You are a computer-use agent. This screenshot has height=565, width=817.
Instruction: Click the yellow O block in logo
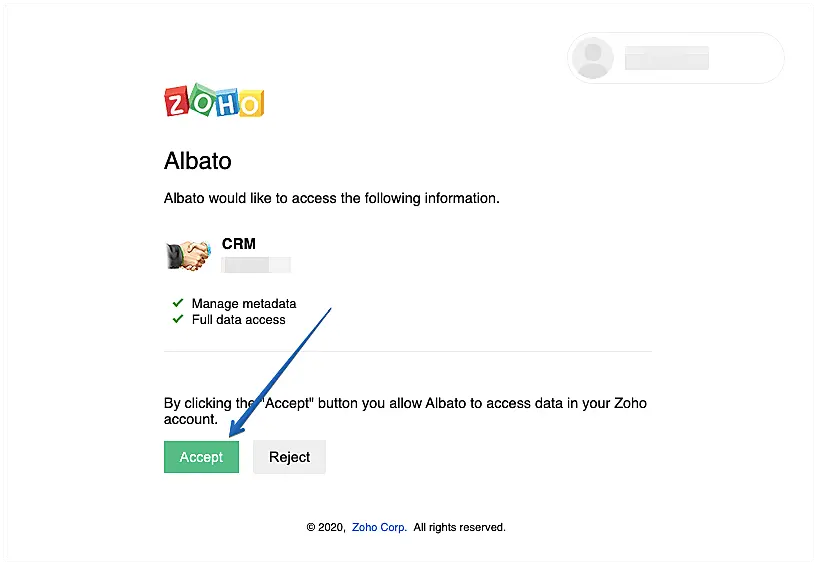click(250, 102)
